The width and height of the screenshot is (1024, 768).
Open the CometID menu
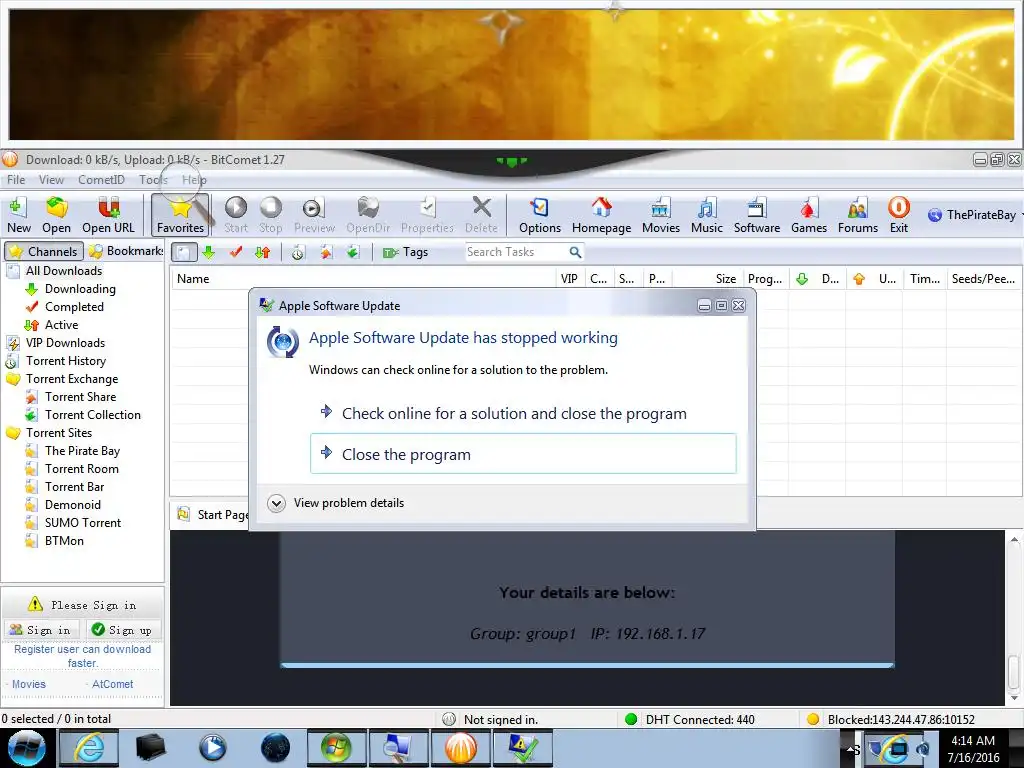point(101,180)
